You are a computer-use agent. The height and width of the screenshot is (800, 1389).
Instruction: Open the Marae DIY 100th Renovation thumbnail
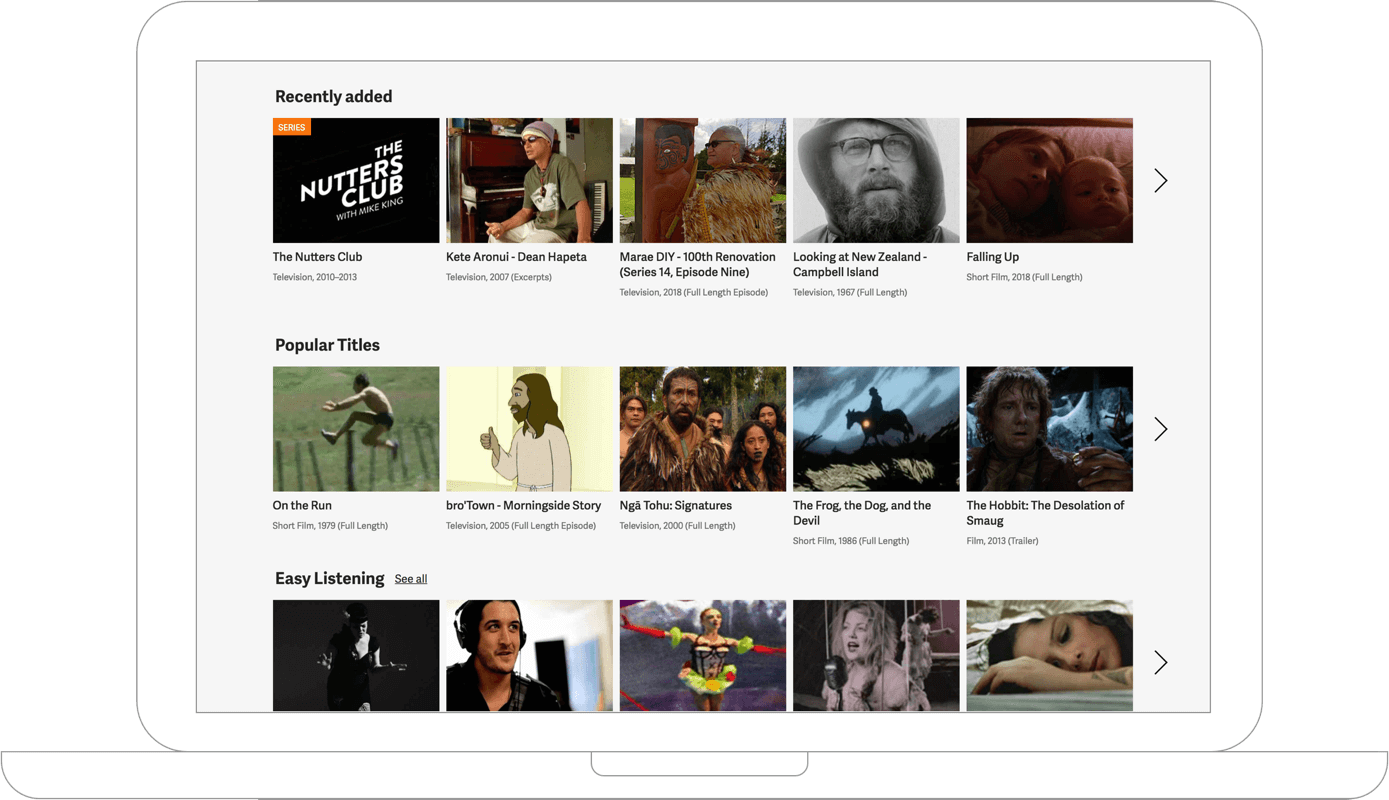(x=703, y=181)
